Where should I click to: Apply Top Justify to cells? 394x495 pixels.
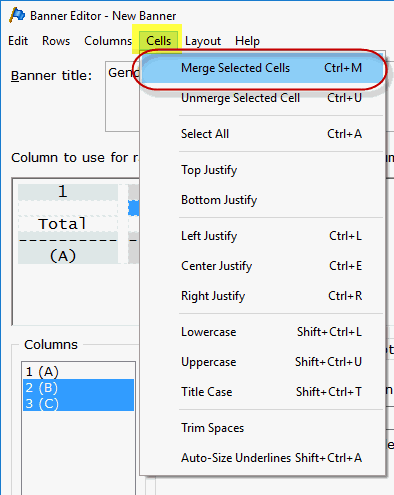[263, 170]
